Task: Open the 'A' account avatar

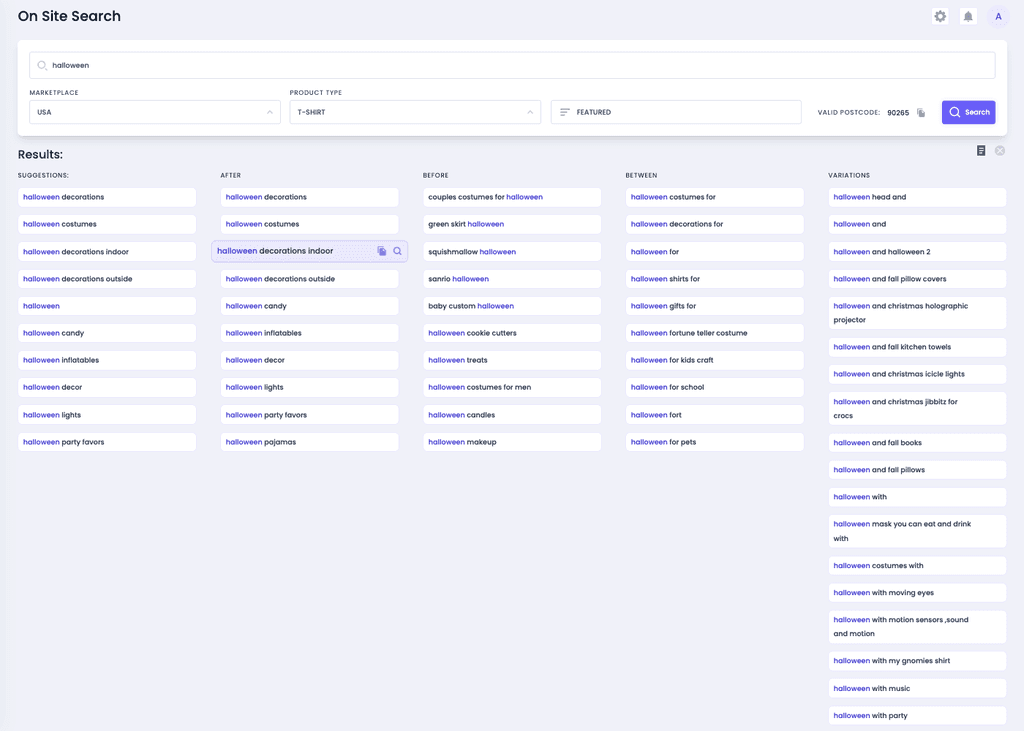Action: coord(997,16)
